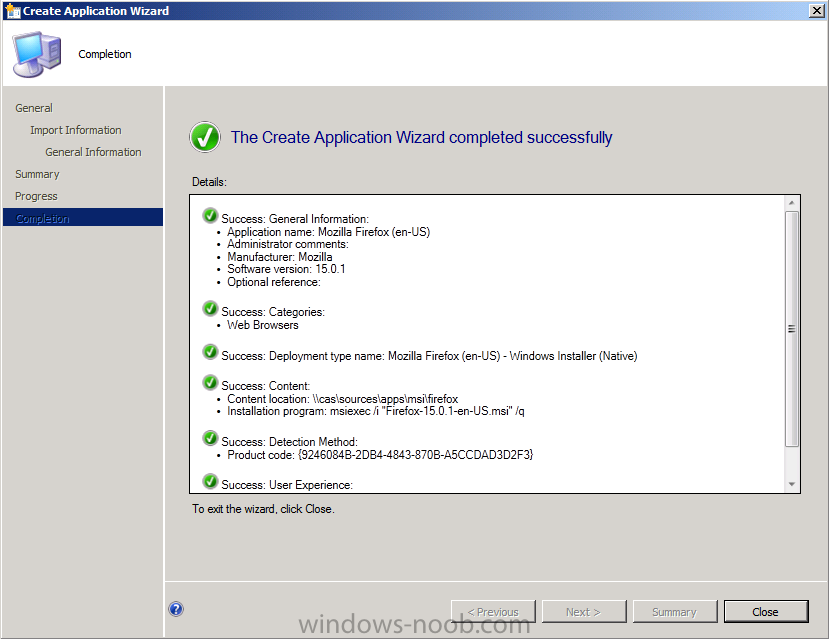Select the General Information step
The width and height of the screenshot is (829, 639).
[x=93, y=152]
